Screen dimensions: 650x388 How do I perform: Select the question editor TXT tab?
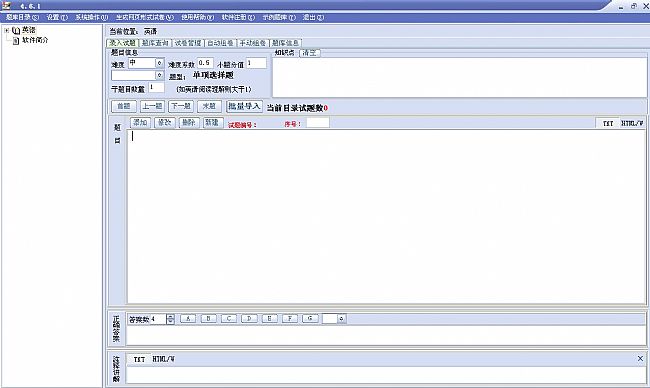click(608, 124)
